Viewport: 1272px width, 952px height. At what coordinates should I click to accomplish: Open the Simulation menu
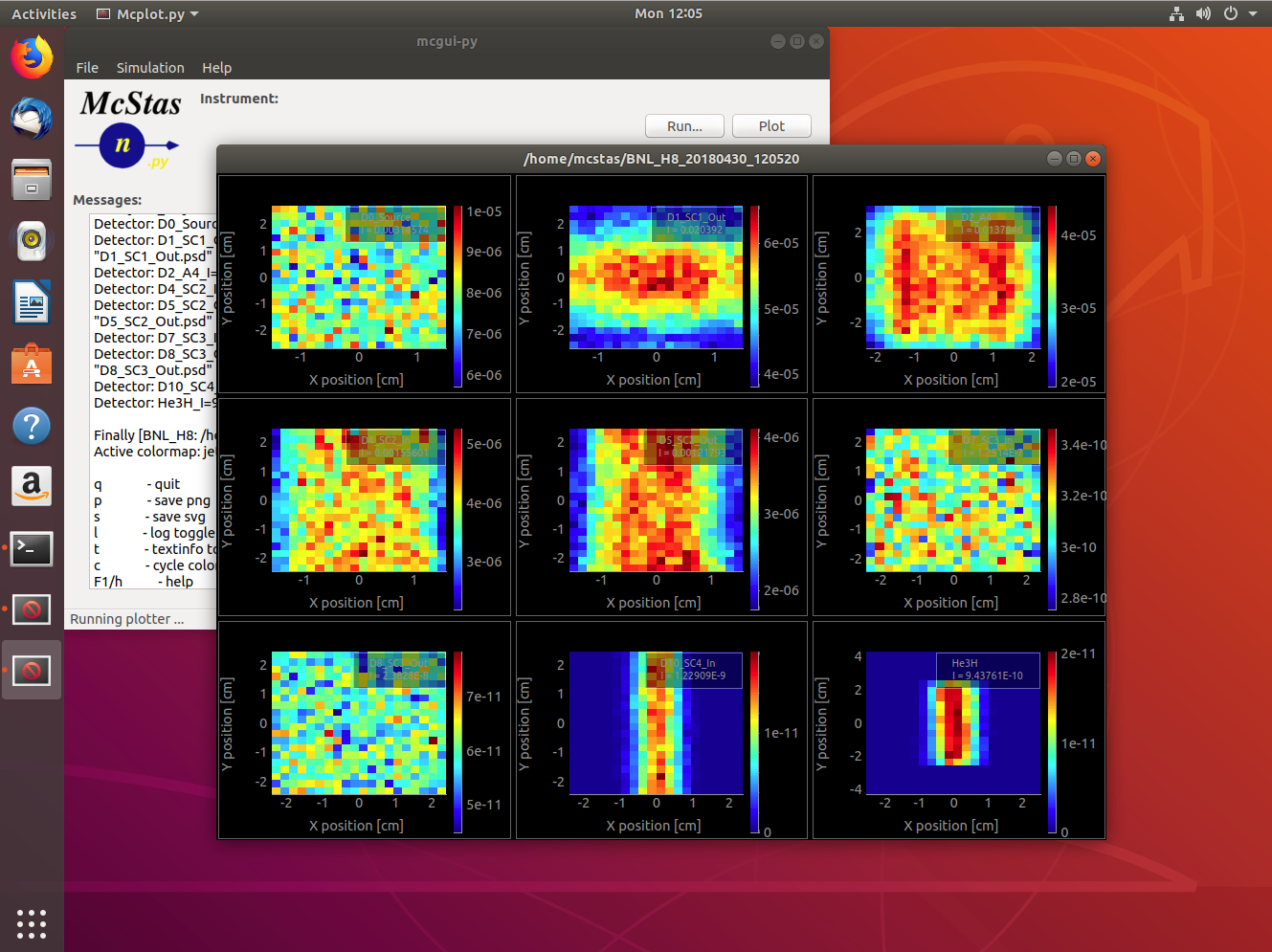[x=150, y=68]
